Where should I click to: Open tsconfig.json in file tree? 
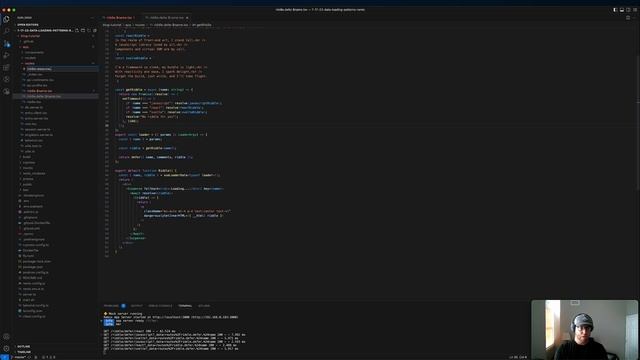[32, 311]
